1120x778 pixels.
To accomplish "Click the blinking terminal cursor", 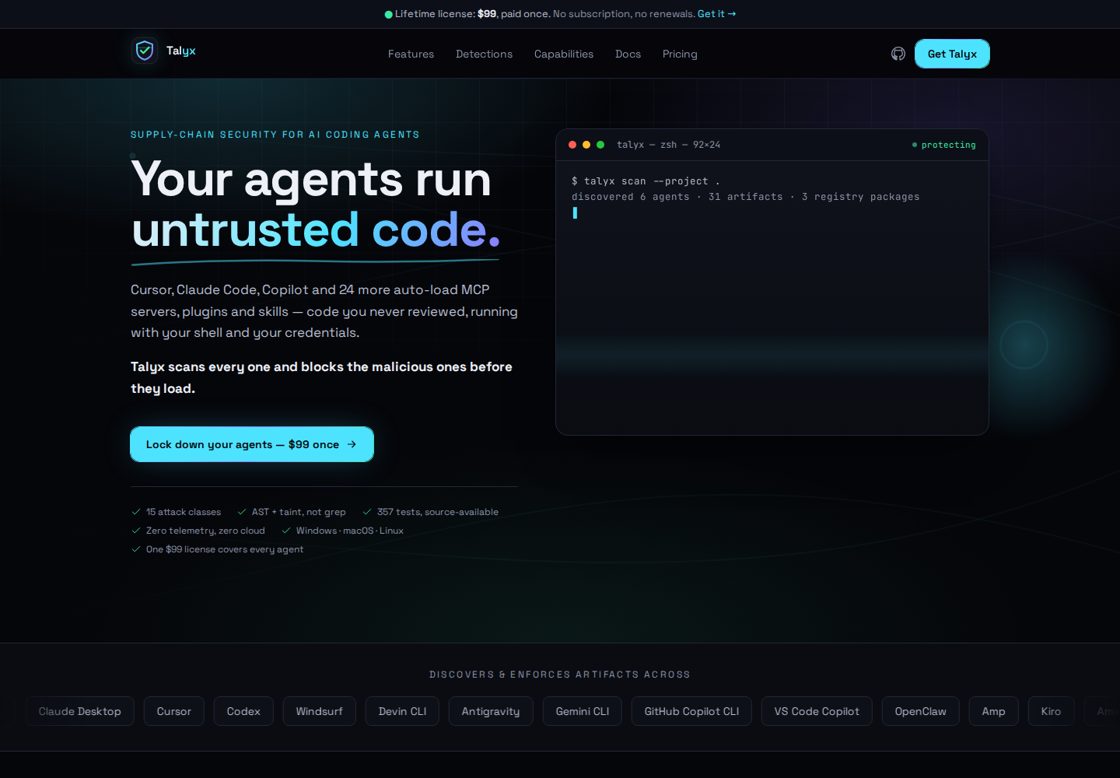I will pyautogui.click(x=575, y=213).
